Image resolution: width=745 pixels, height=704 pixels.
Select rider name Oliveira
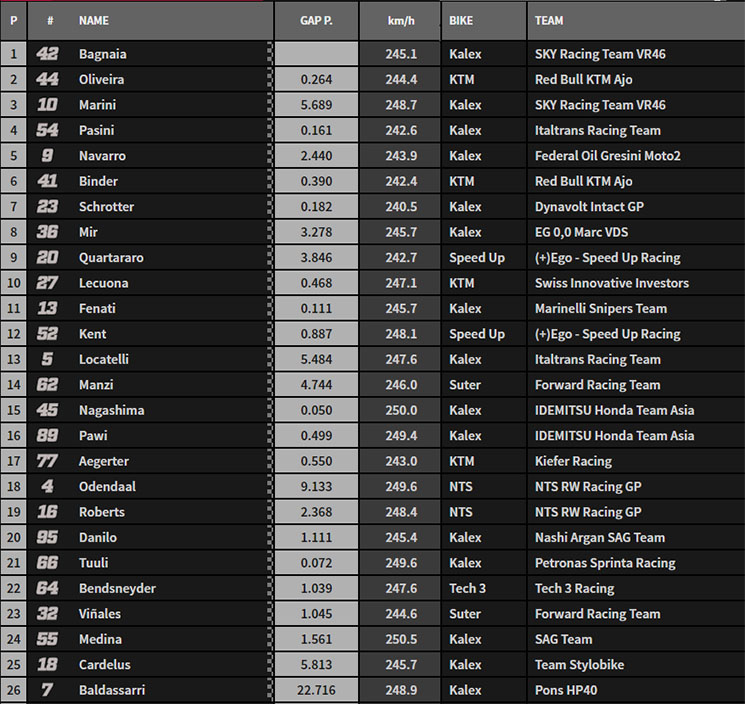pyautogui.click(x=101, y=79)
